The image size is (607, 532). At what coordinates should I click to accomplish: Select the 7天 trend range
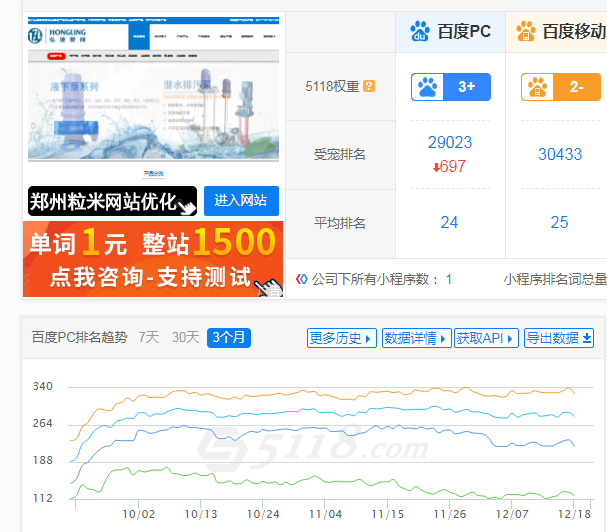(x=149, y=337)
